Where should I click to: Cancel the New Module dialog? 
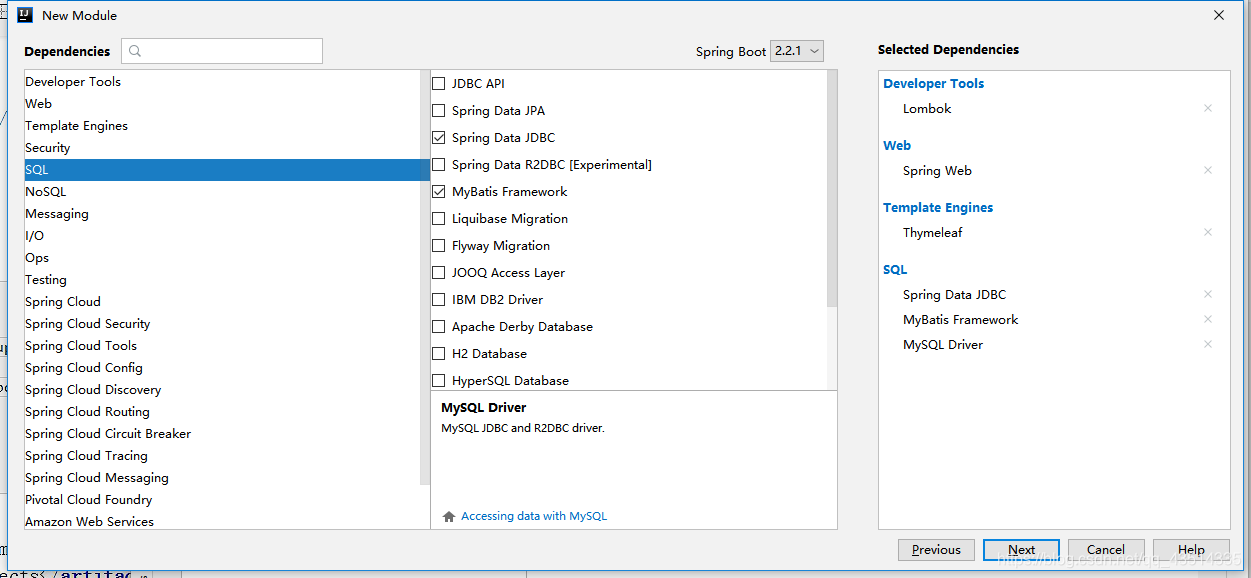pos(1106,549)
